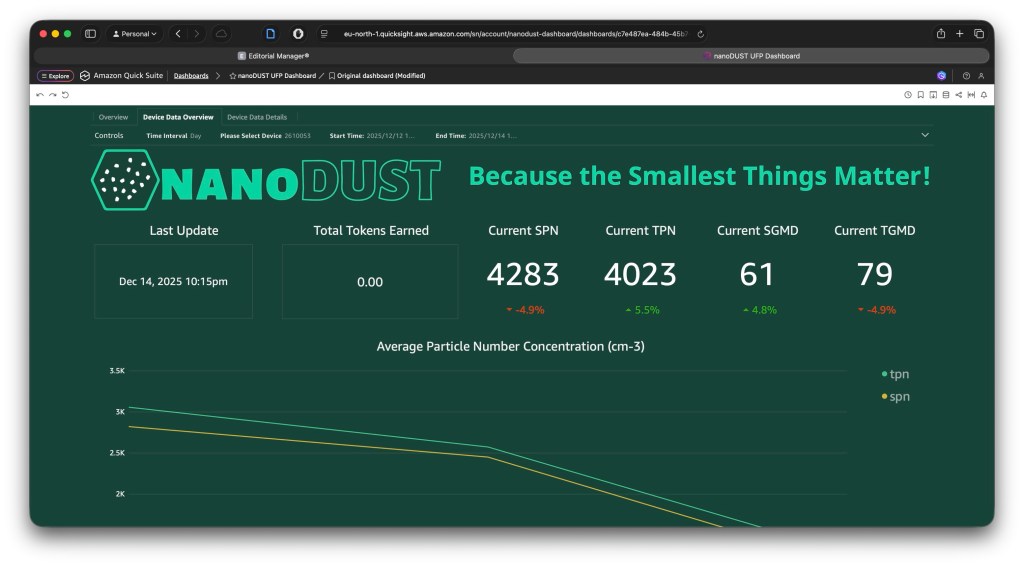The image size is (1024, 566).
Task: Open the user account icon
Action: [x=981, y=76]
